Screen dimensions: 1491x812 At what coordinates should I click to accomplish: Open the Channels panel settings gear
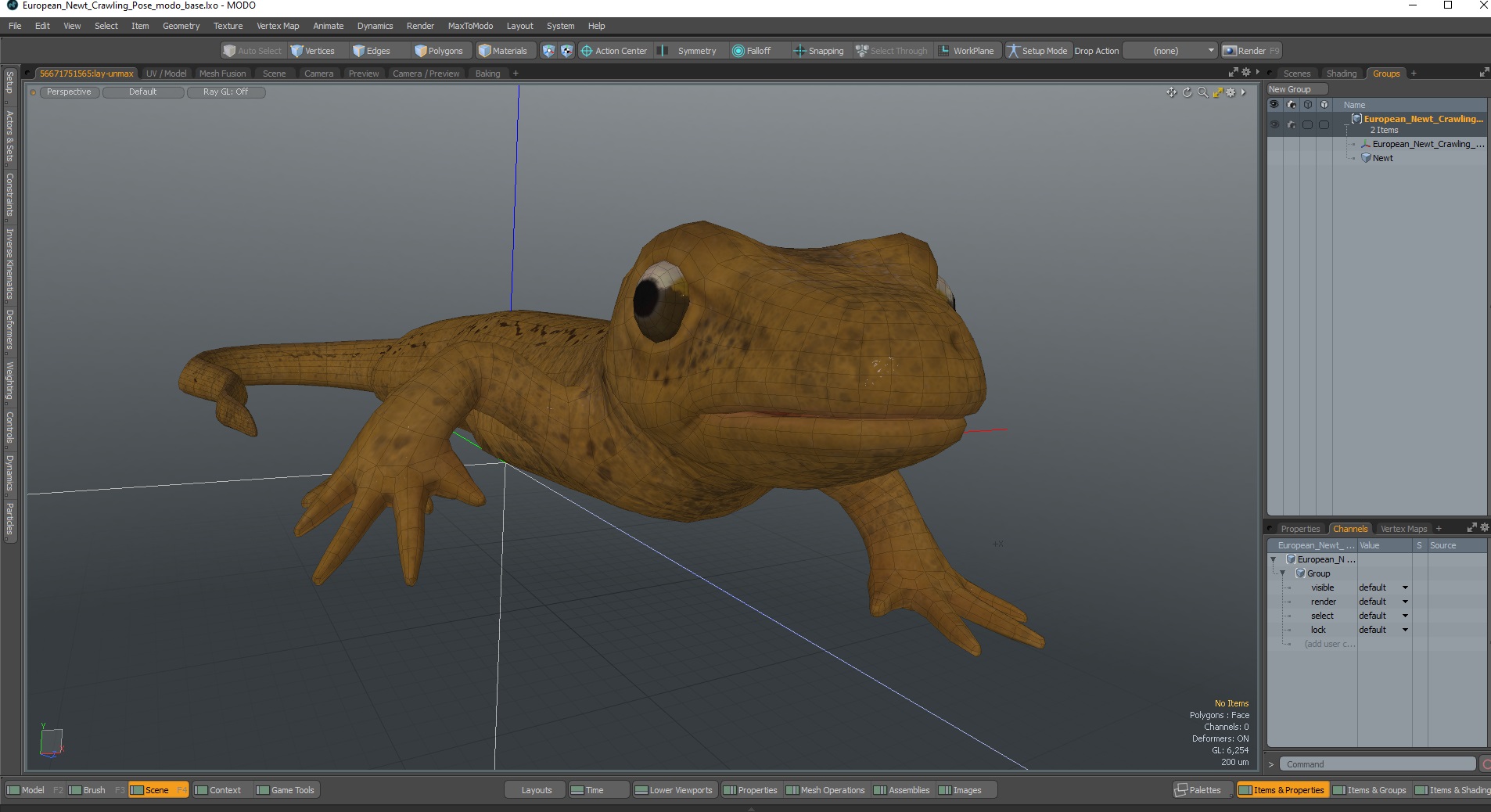(x=1485, y=528)
